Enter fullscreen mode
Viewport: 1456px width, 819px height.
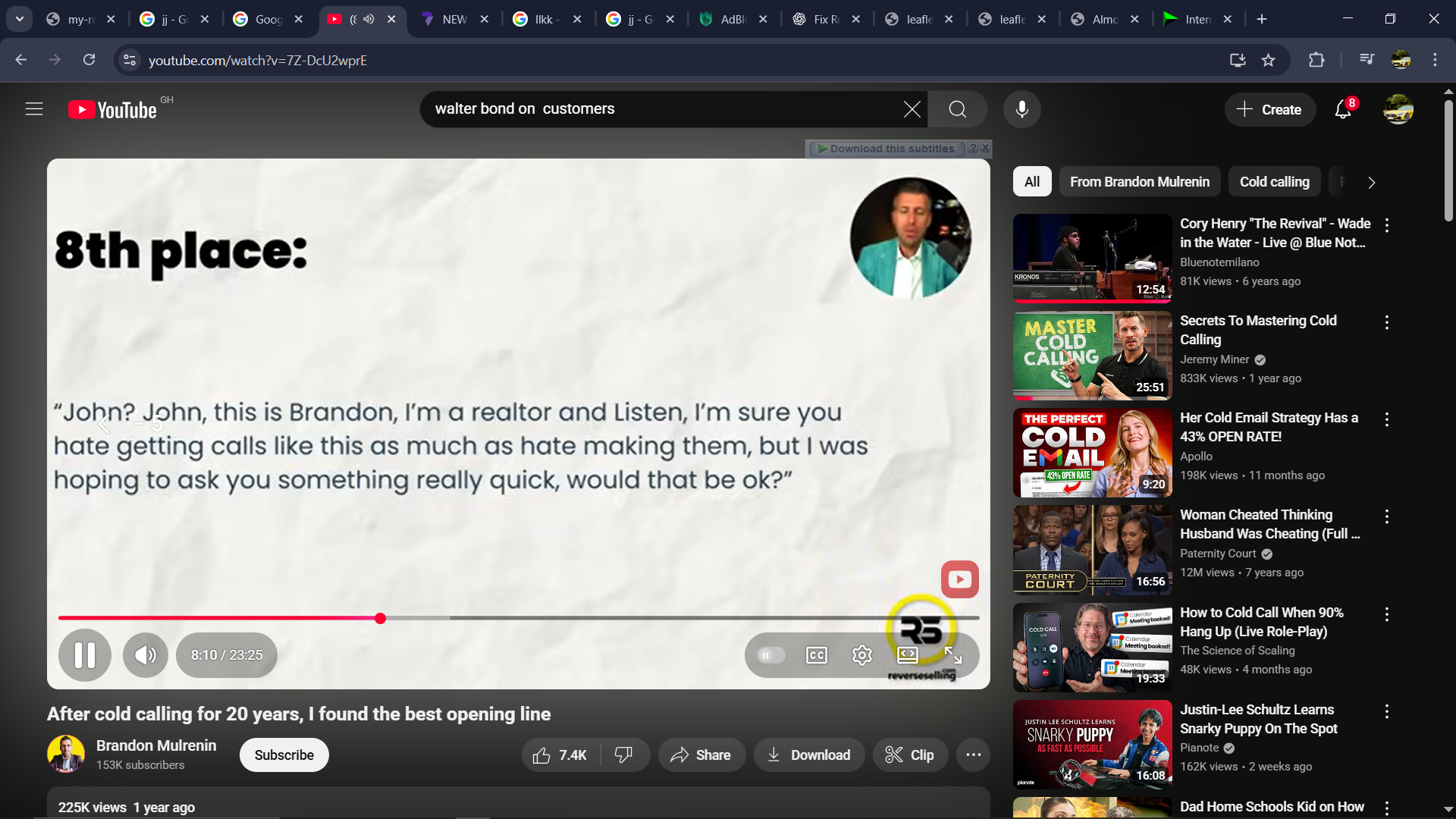coord(953,655)
